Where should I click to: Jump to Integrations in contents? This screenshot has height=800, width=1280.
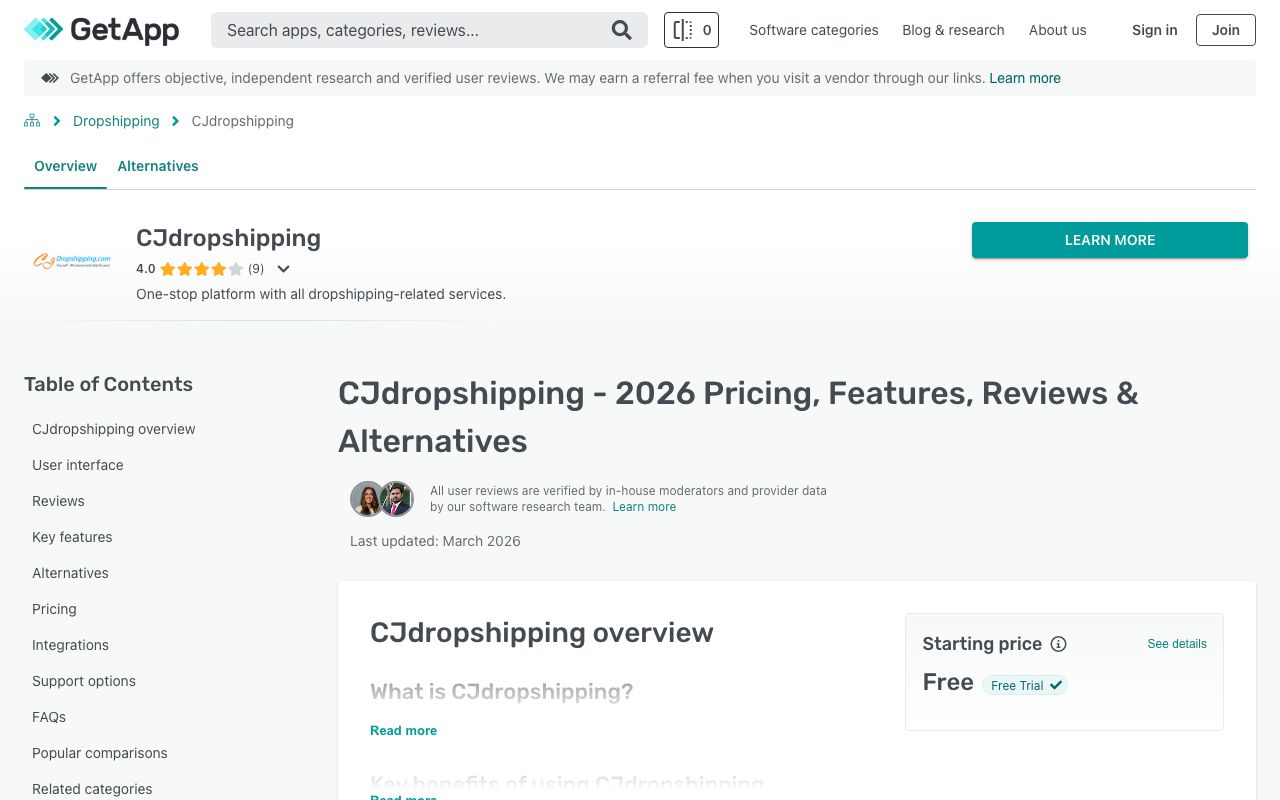70,645
